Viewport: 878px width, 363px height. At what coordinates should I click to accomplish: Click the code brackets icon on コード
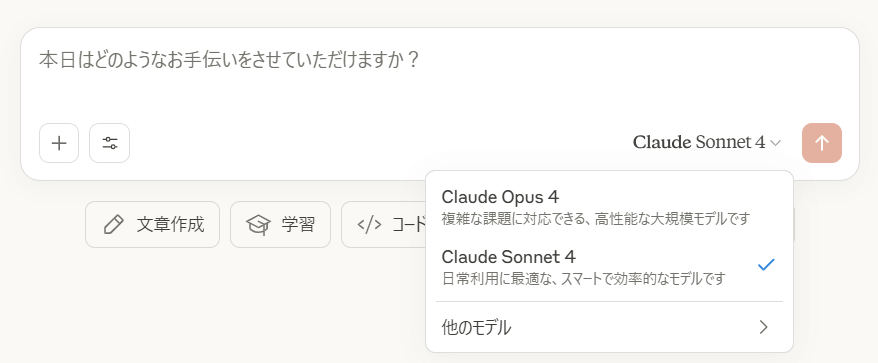tap(369, 225)
